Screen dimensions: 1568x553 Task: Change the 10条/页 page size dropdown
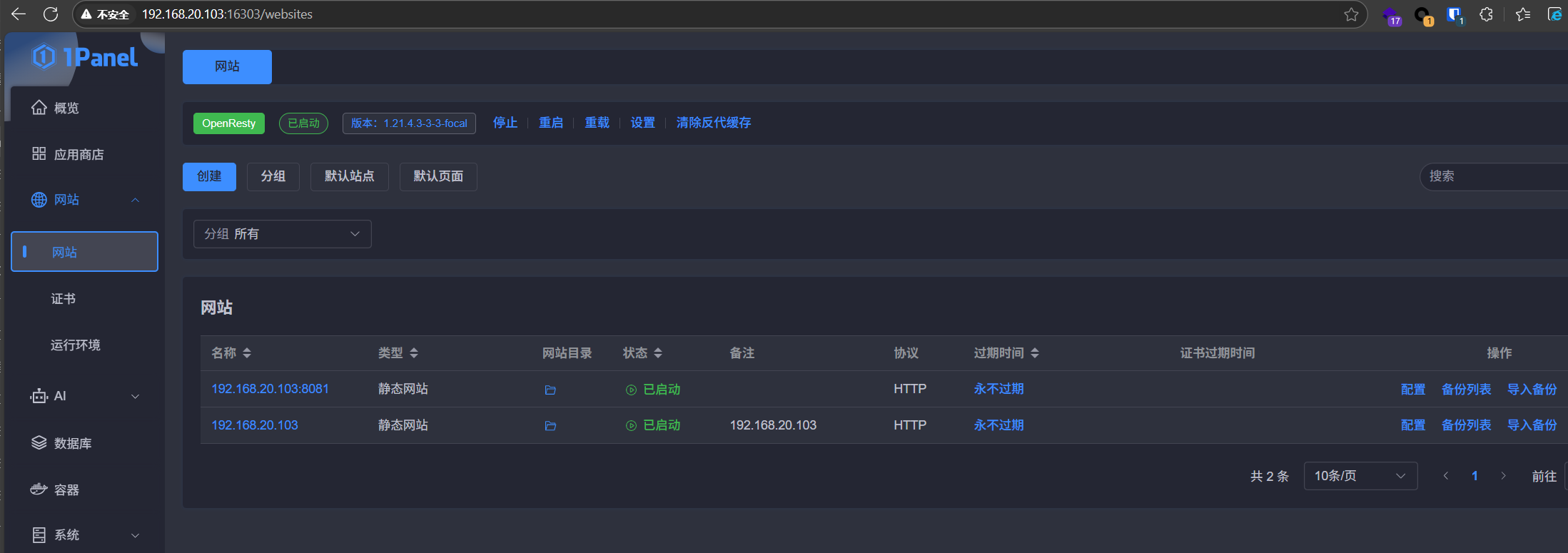(x=1360, y=476)
